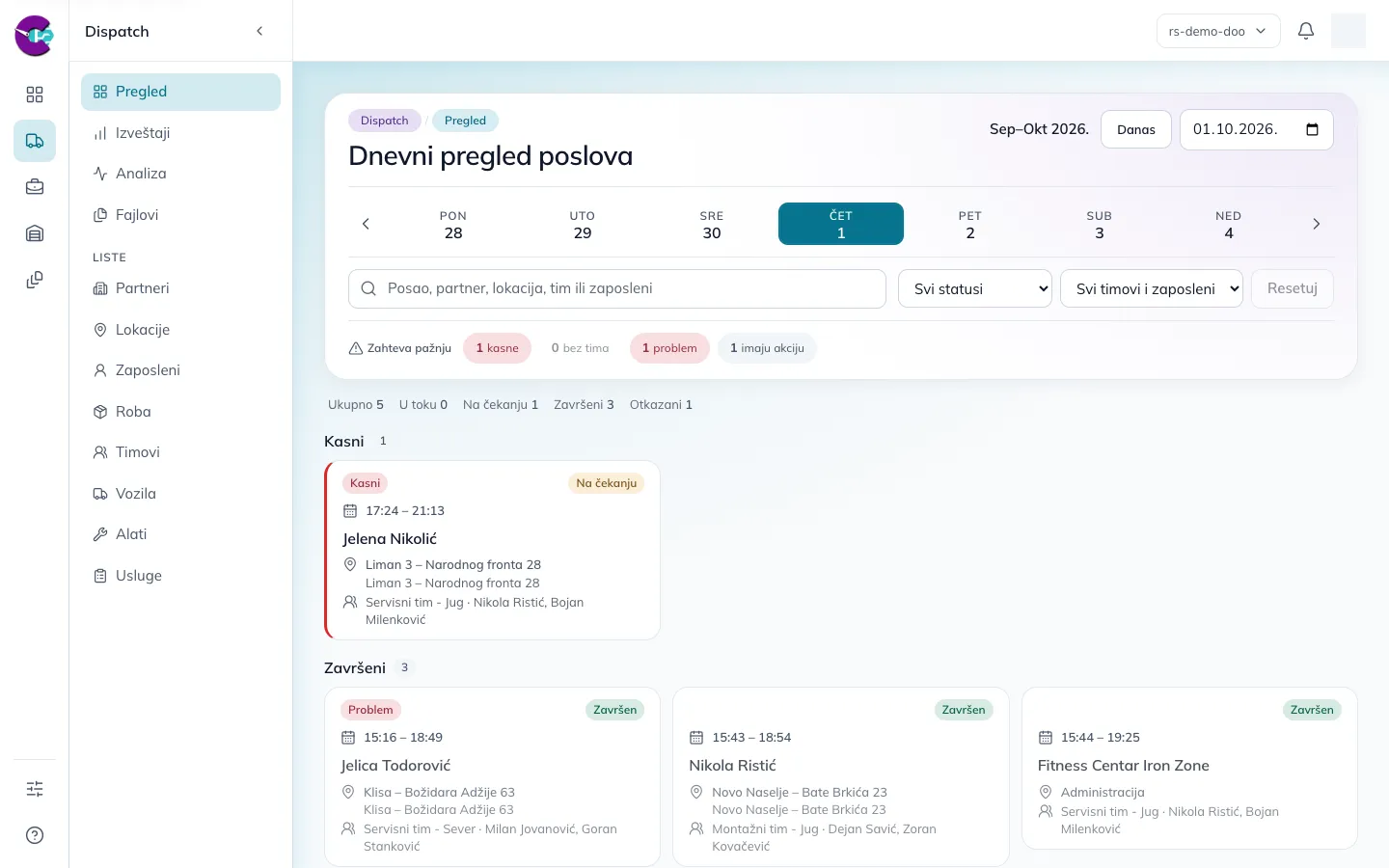Select Monday 28 in the week strip
This screenshot has width=1389, height=868.
pyautogui.click(x=453, y=224)
